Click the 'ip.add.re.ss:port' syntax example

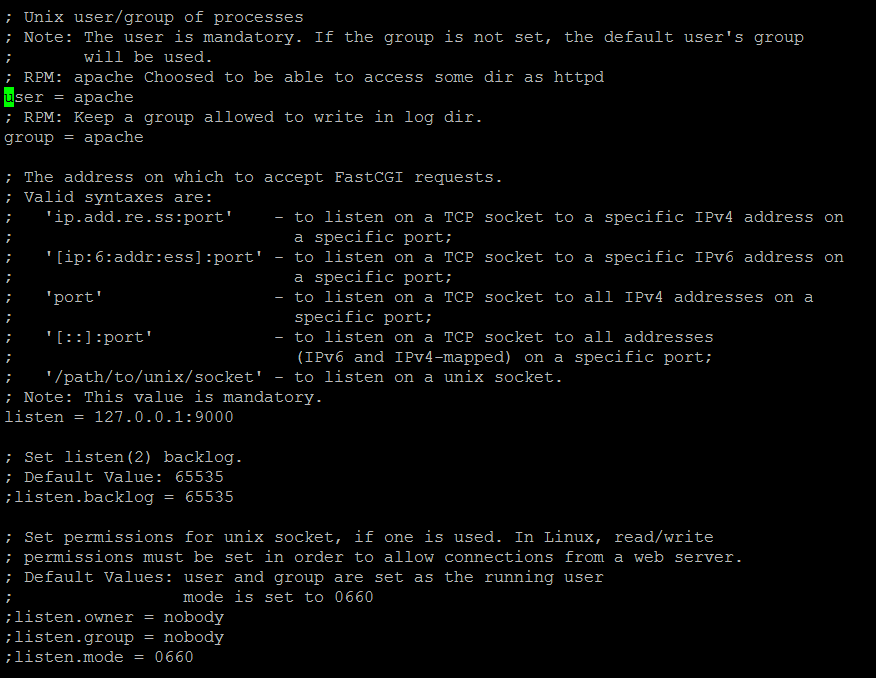point(139,217)
